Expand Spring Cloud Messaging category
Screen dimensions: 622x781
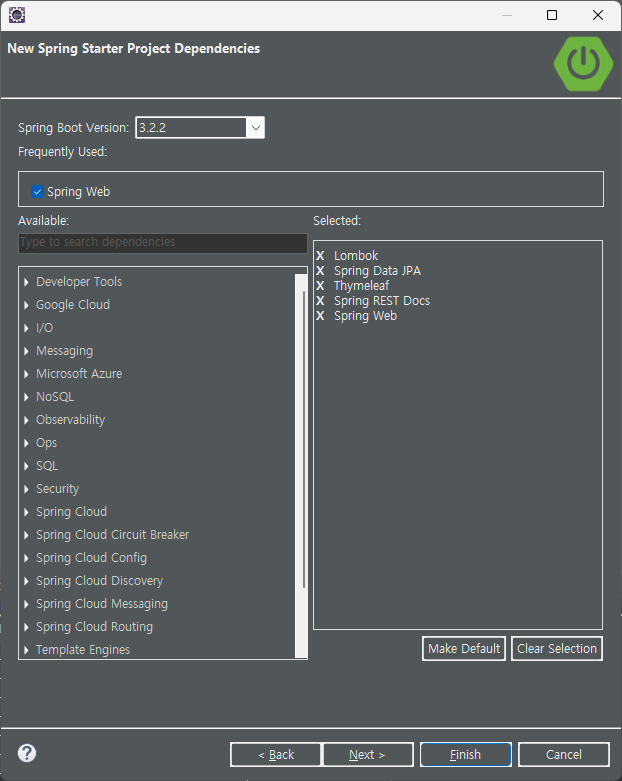click(x=26, y=604)
